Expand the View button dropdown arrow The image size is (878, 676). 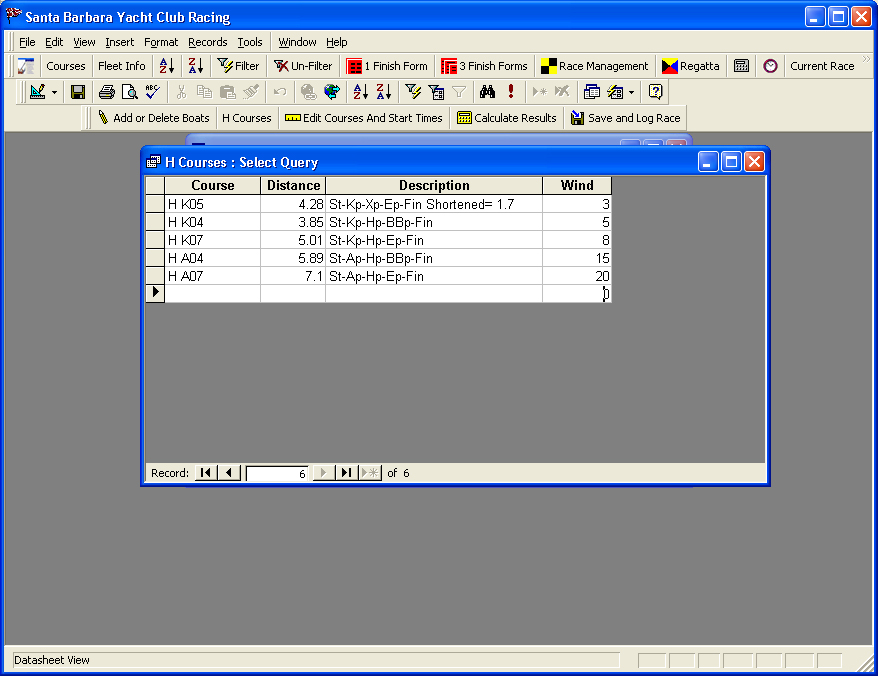(54, 92)
